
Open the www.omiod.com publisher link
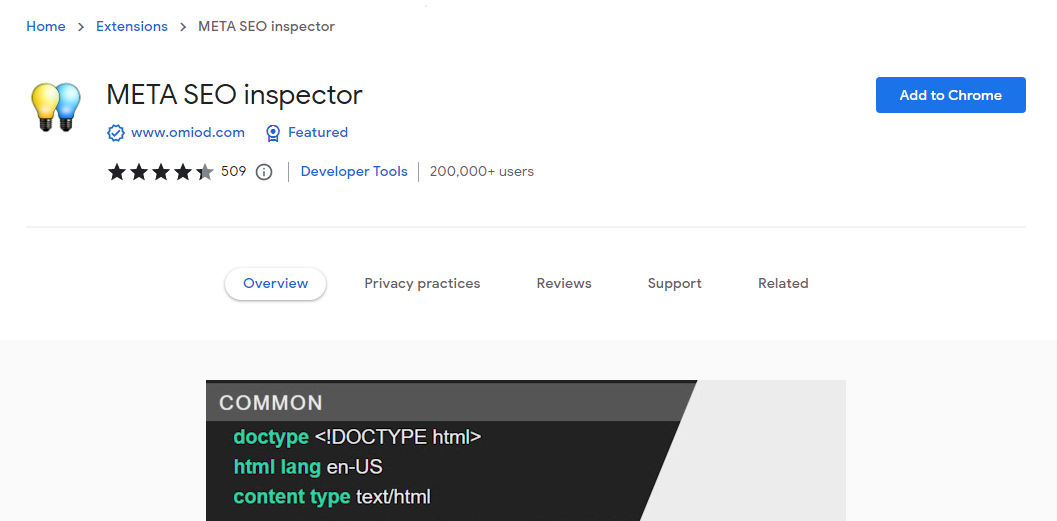188,133
